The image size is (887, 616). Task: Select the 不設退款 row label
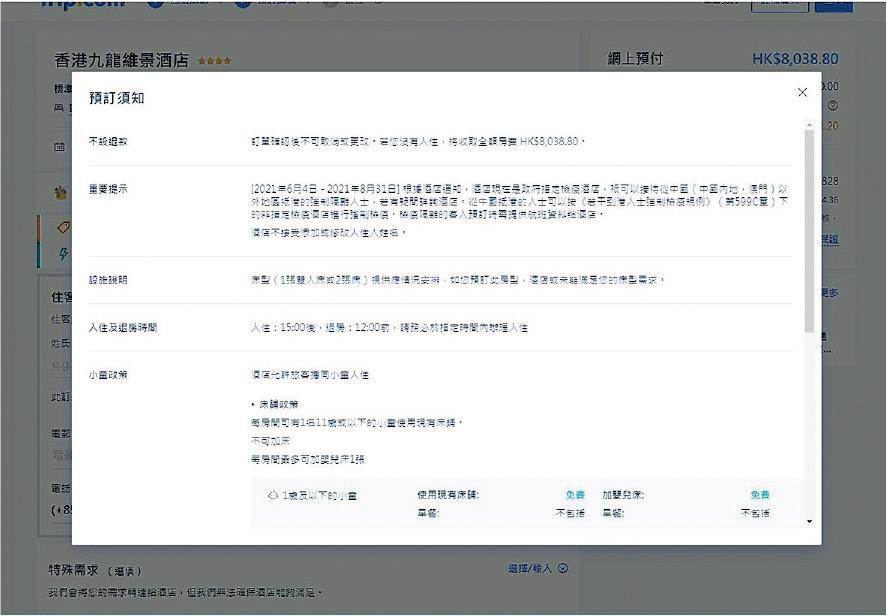click(x=108, y=141)
